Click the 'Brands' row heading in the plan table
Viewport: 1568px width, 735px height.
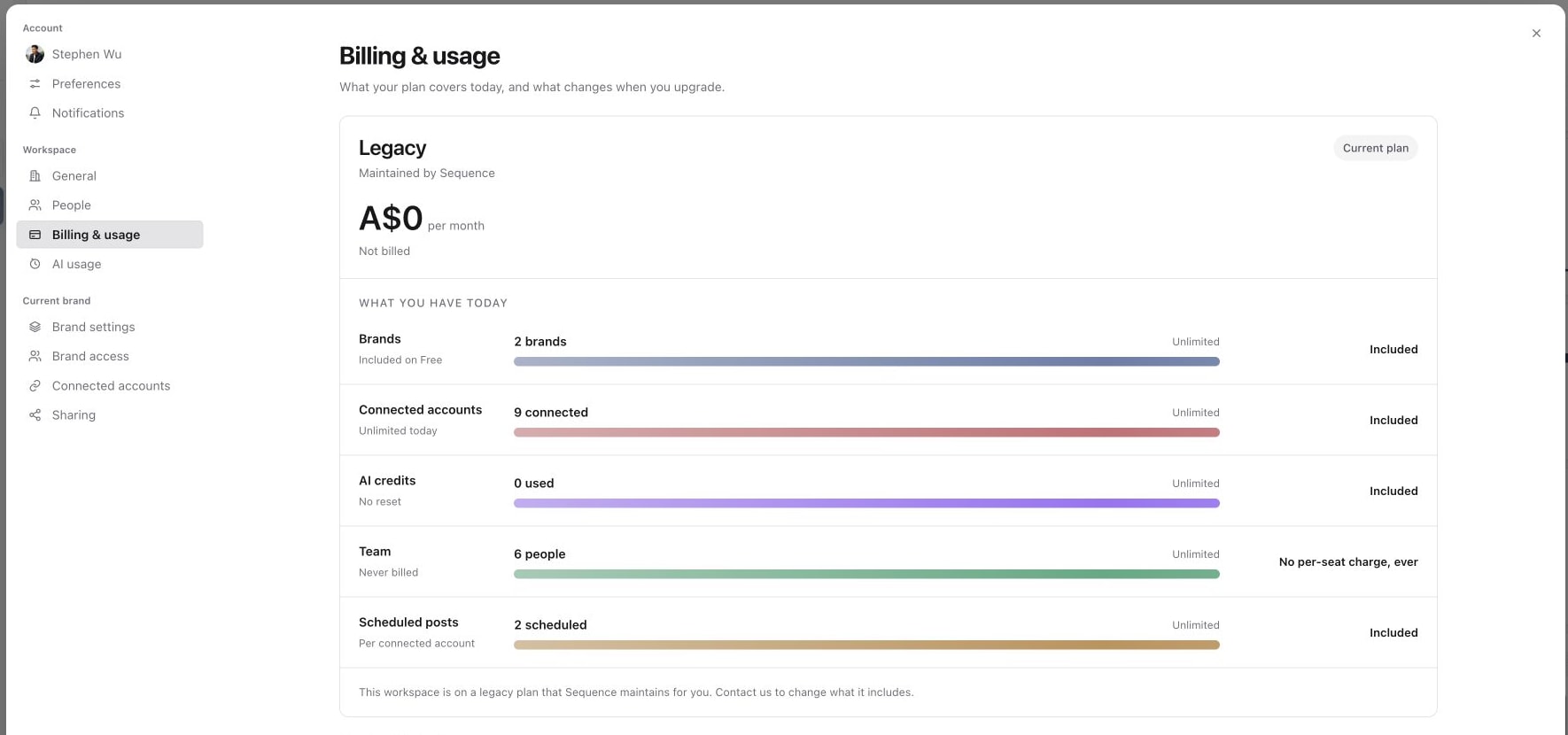point(380,338)
